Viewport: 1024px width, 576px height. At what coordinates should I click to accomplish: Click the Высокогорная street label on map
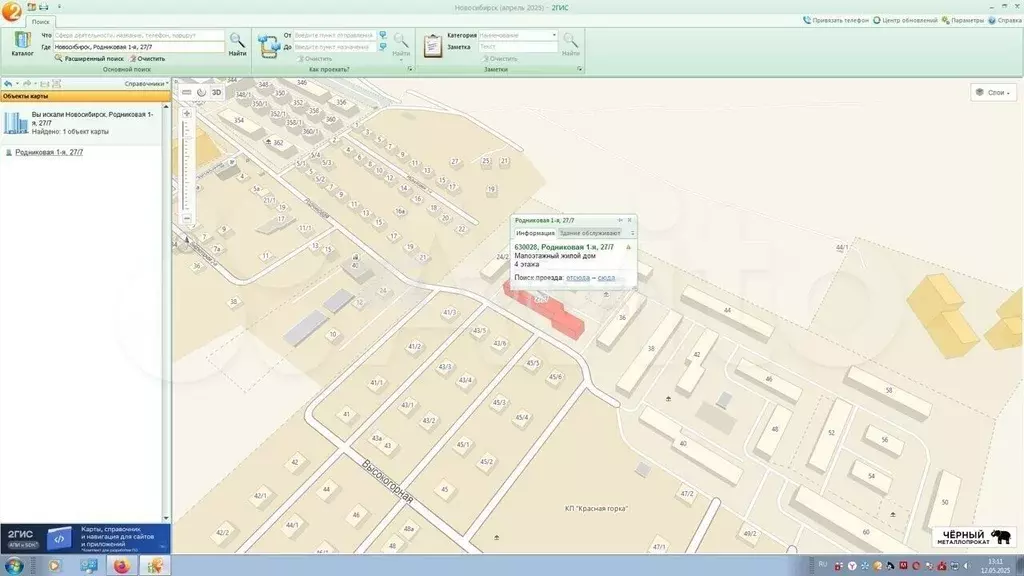point(387,482)
